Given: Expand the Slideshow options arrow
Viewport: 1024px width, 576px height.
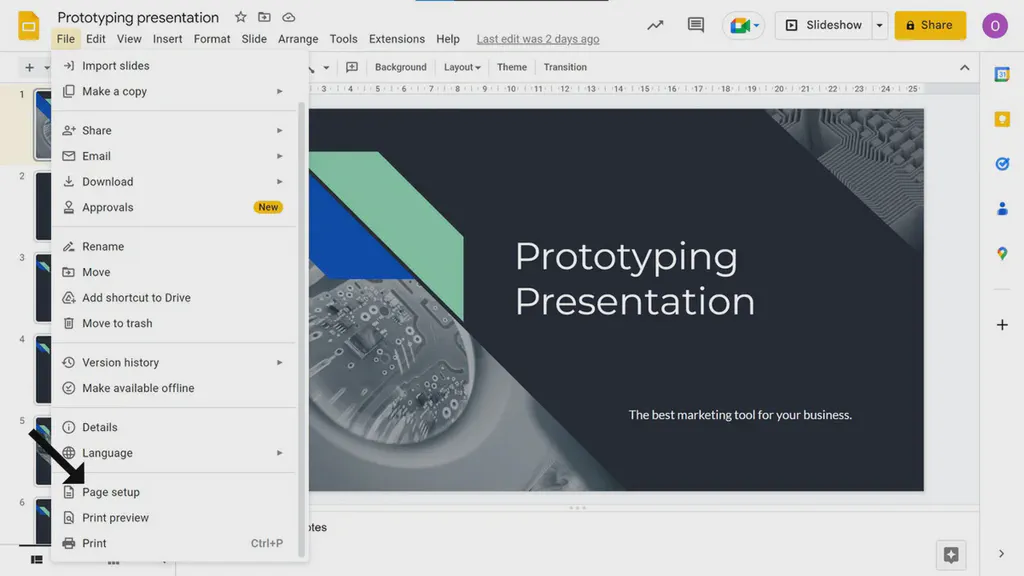Looking at the screenshot, I should (878, 25).
